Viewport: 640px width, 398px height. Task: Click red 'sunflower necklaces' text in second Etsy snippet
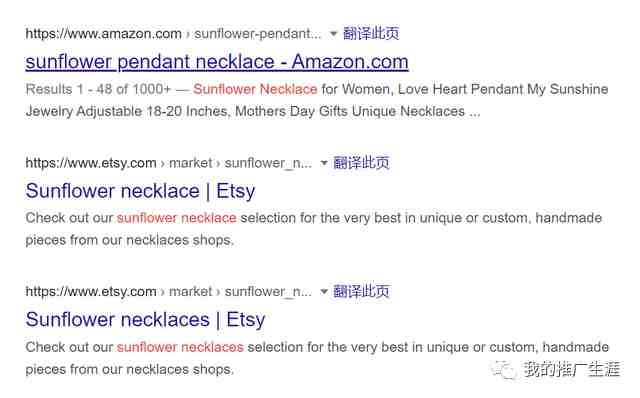pyautogui.click(x=180, y=347)
